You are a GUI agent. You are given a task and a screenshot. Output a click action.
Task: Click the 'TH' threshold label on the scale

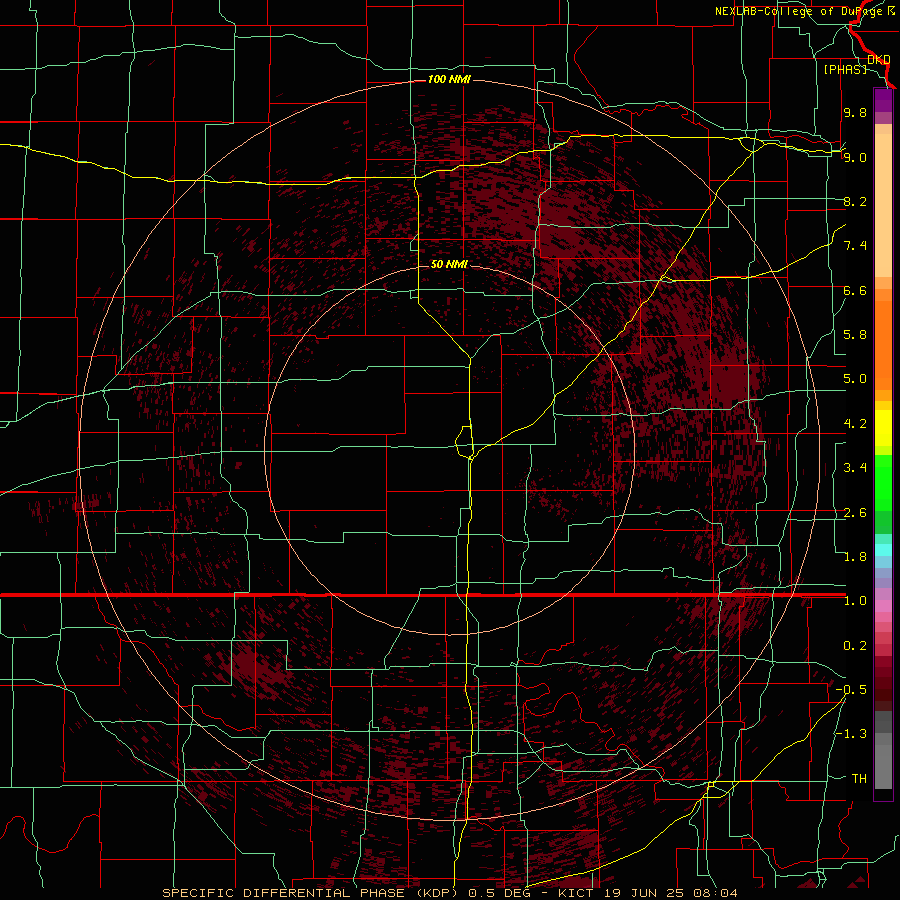tap(859, 779)
